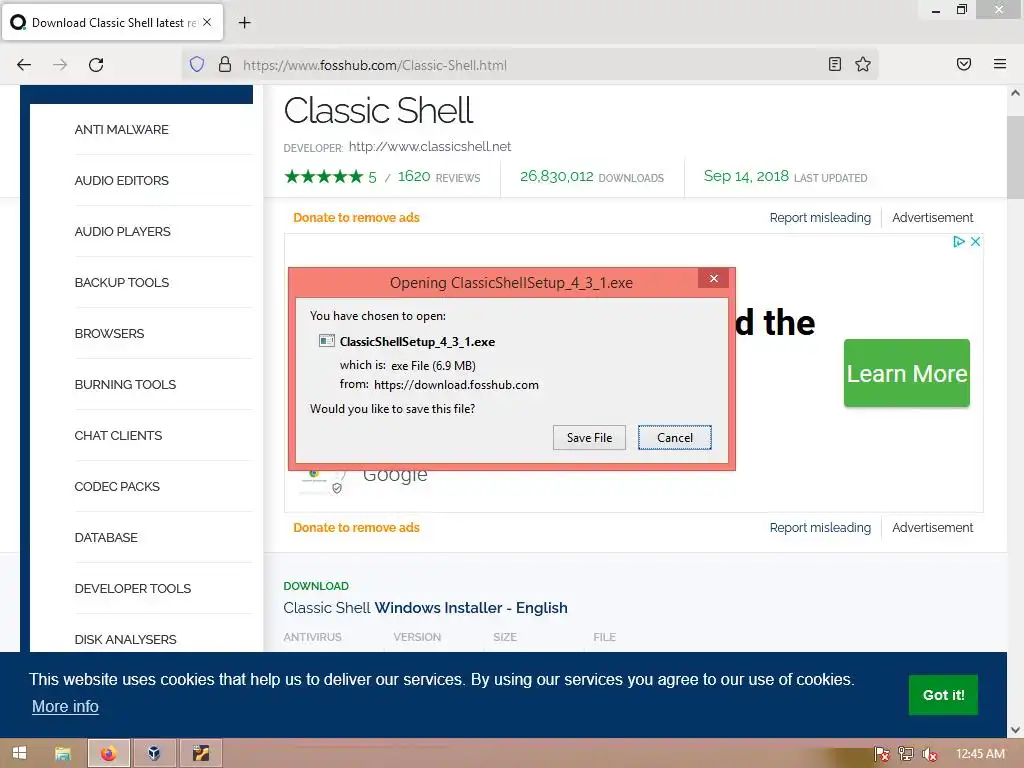1024x768 pixels.
Task: Click Firefox icon in taskbar
Action: tap(108, 754)
